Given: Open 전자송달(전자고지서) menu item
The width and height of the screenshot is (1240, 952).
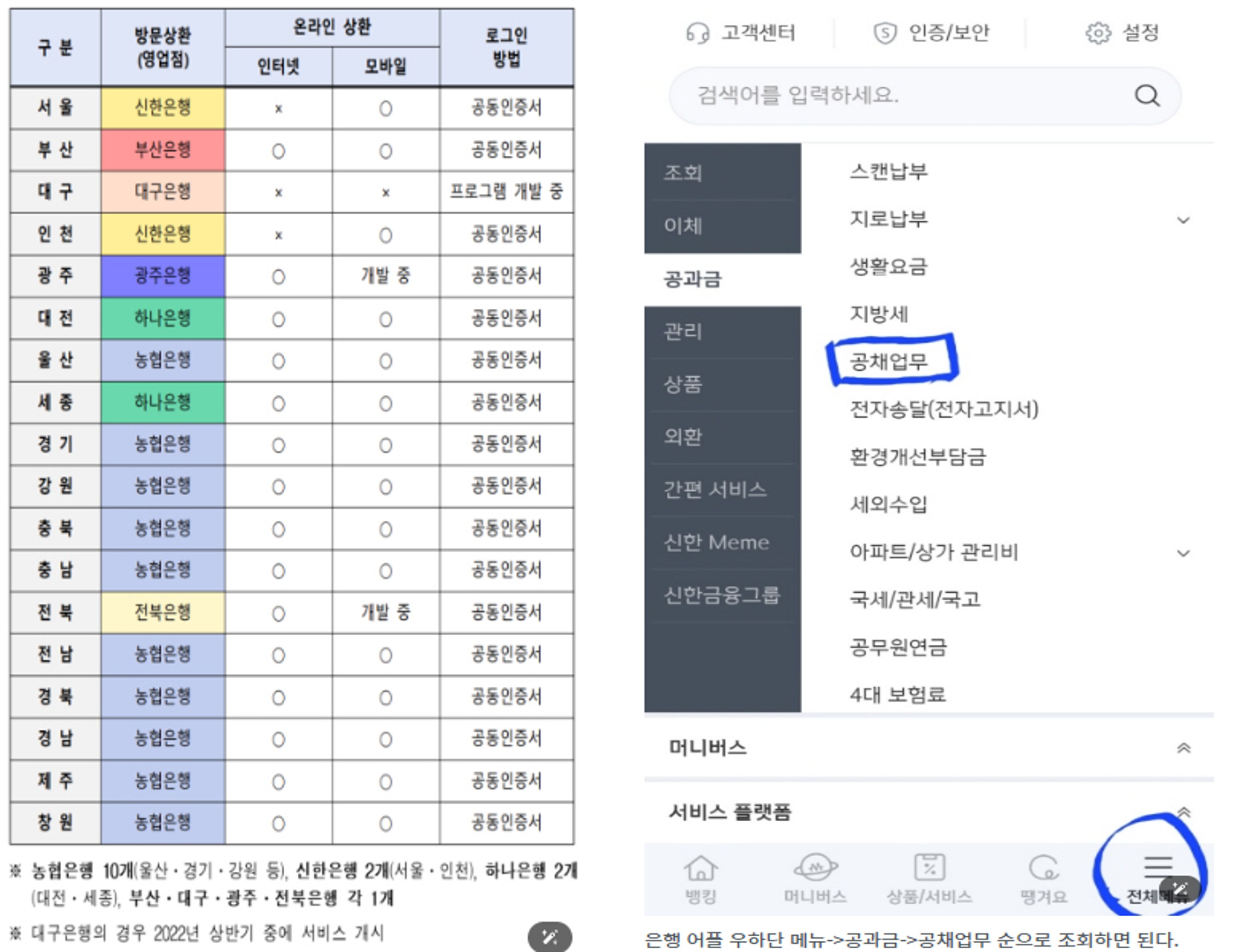Looking at the screenshot, I should 944,409.
